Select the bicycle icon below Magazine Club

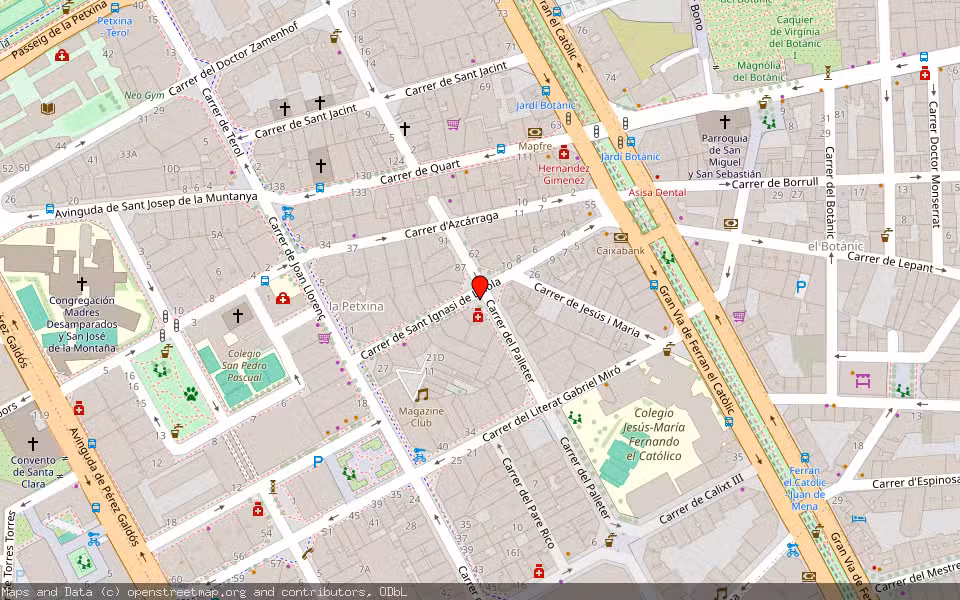pos(419,455)
